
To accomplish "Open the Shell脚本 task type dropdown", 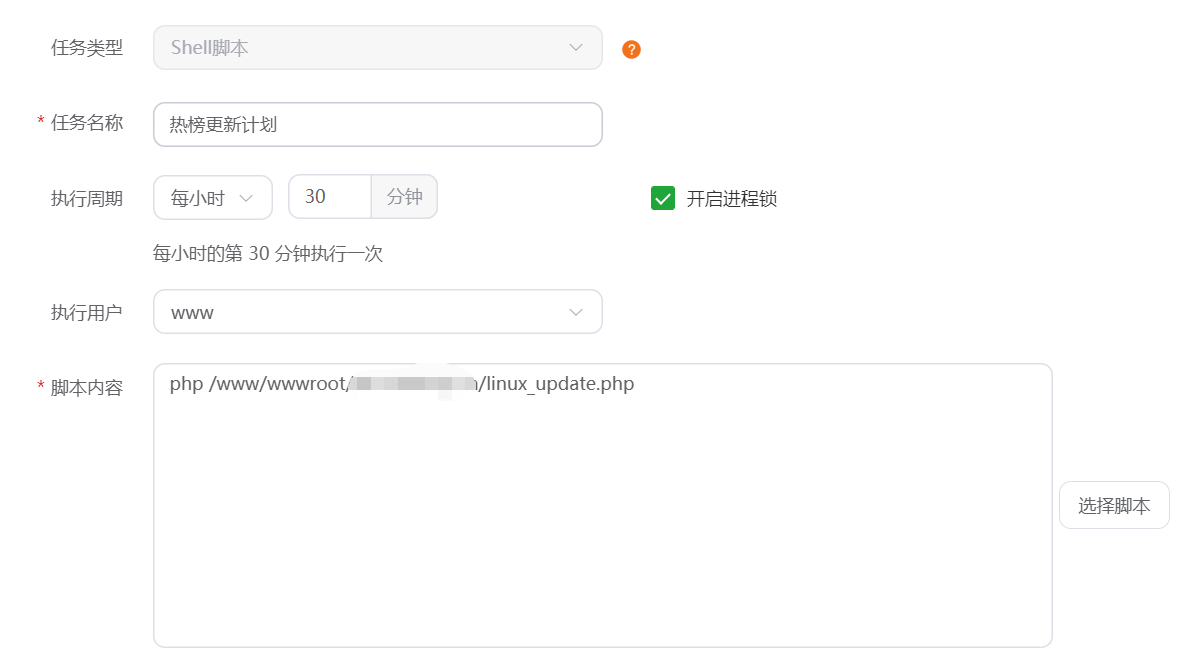I will click(x=377, y=47).
